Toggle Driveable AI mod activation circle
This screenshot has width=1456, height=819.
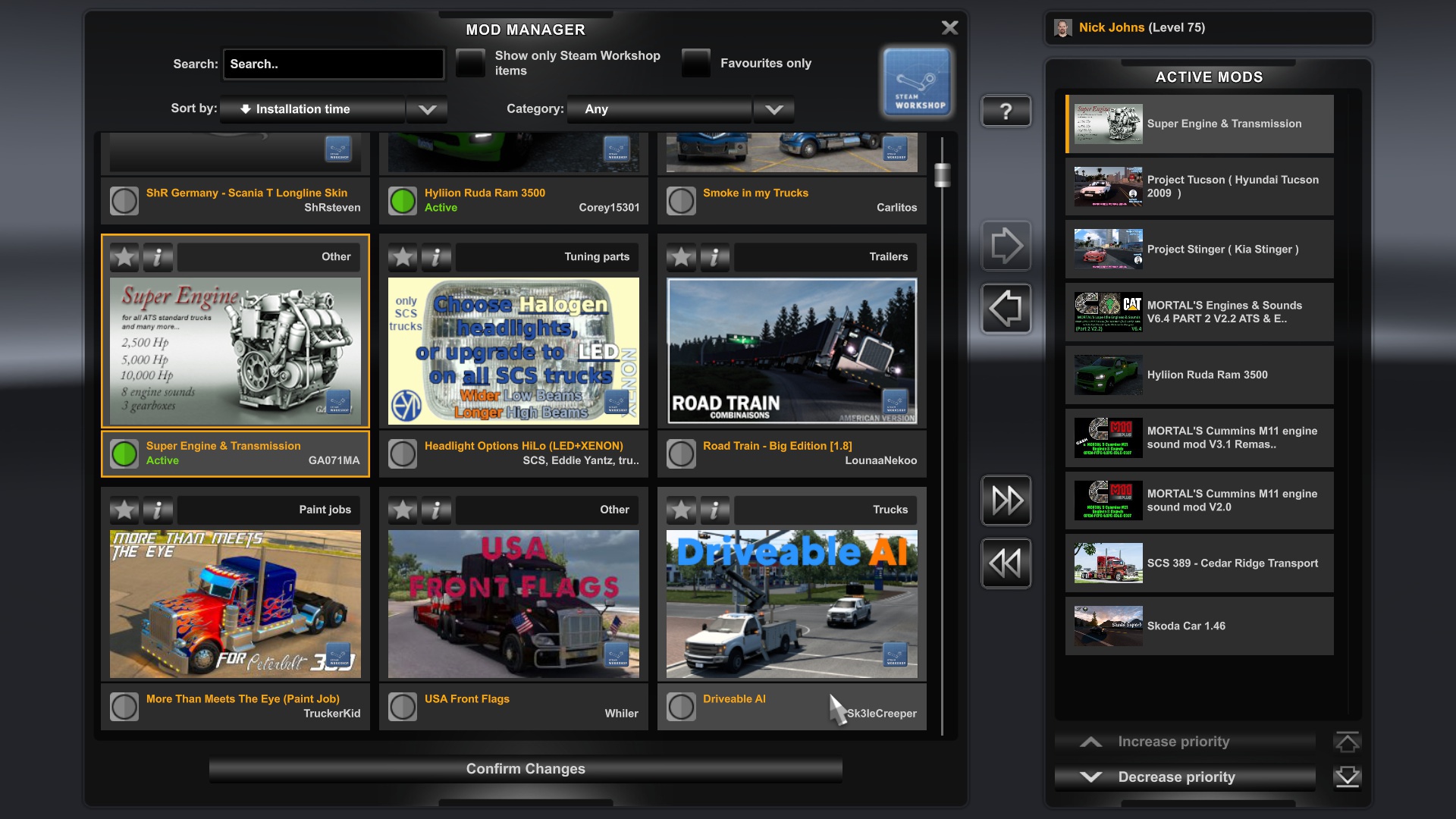pos(681,707)
